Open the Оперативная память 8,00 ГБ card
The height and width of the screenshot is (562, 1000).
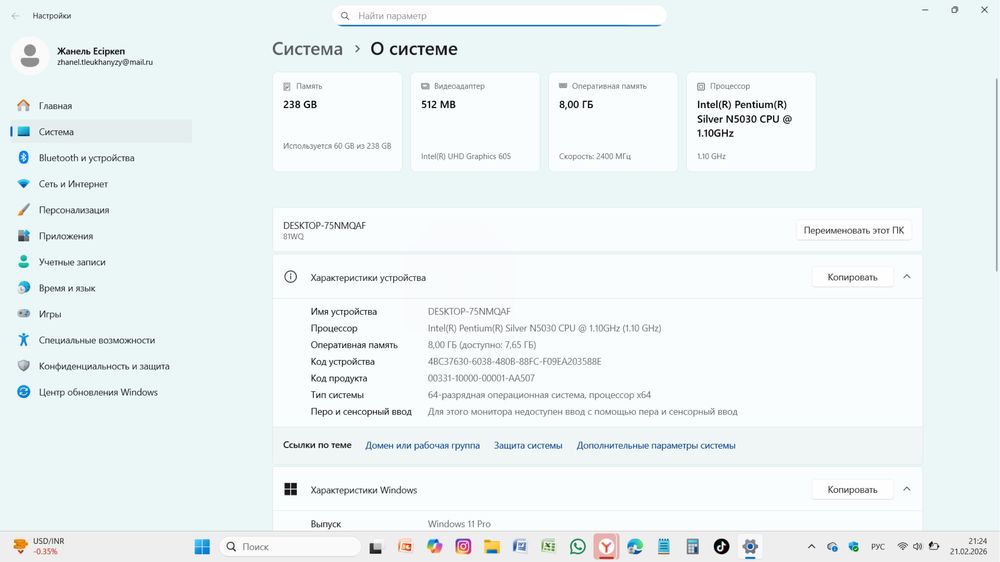click(613, 121)
